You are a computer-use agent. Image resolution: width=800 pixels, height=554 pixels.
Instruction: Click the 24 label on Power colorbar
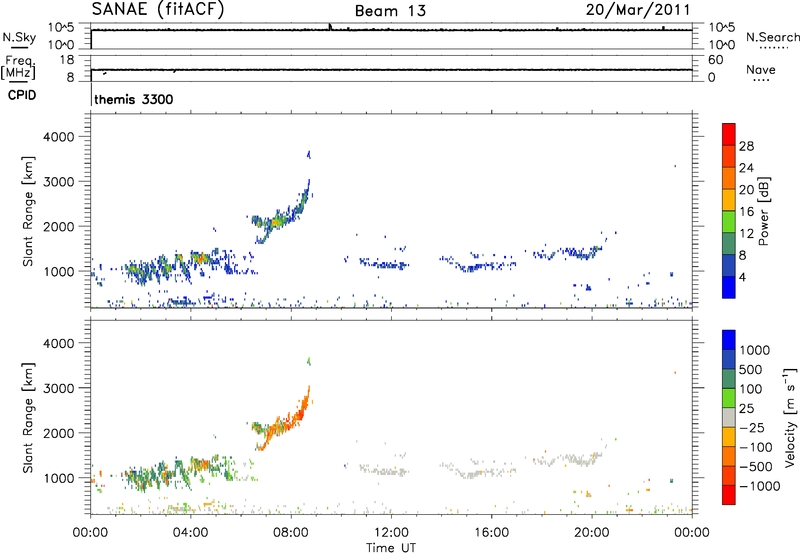coord(746,168)
